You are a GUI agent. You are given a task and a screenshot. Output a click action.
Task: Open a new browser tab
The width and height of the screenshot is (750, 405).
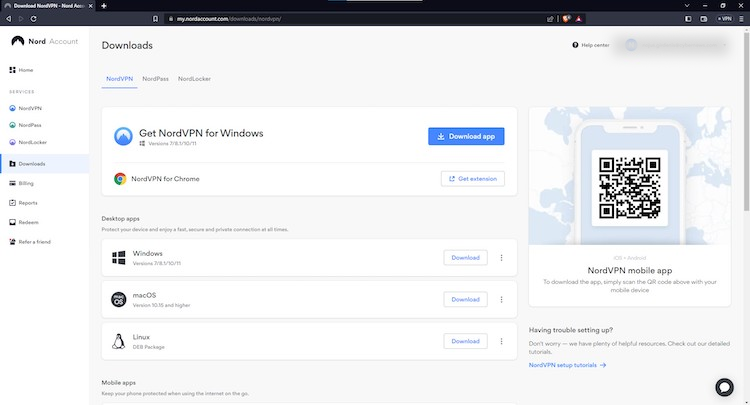104,6
